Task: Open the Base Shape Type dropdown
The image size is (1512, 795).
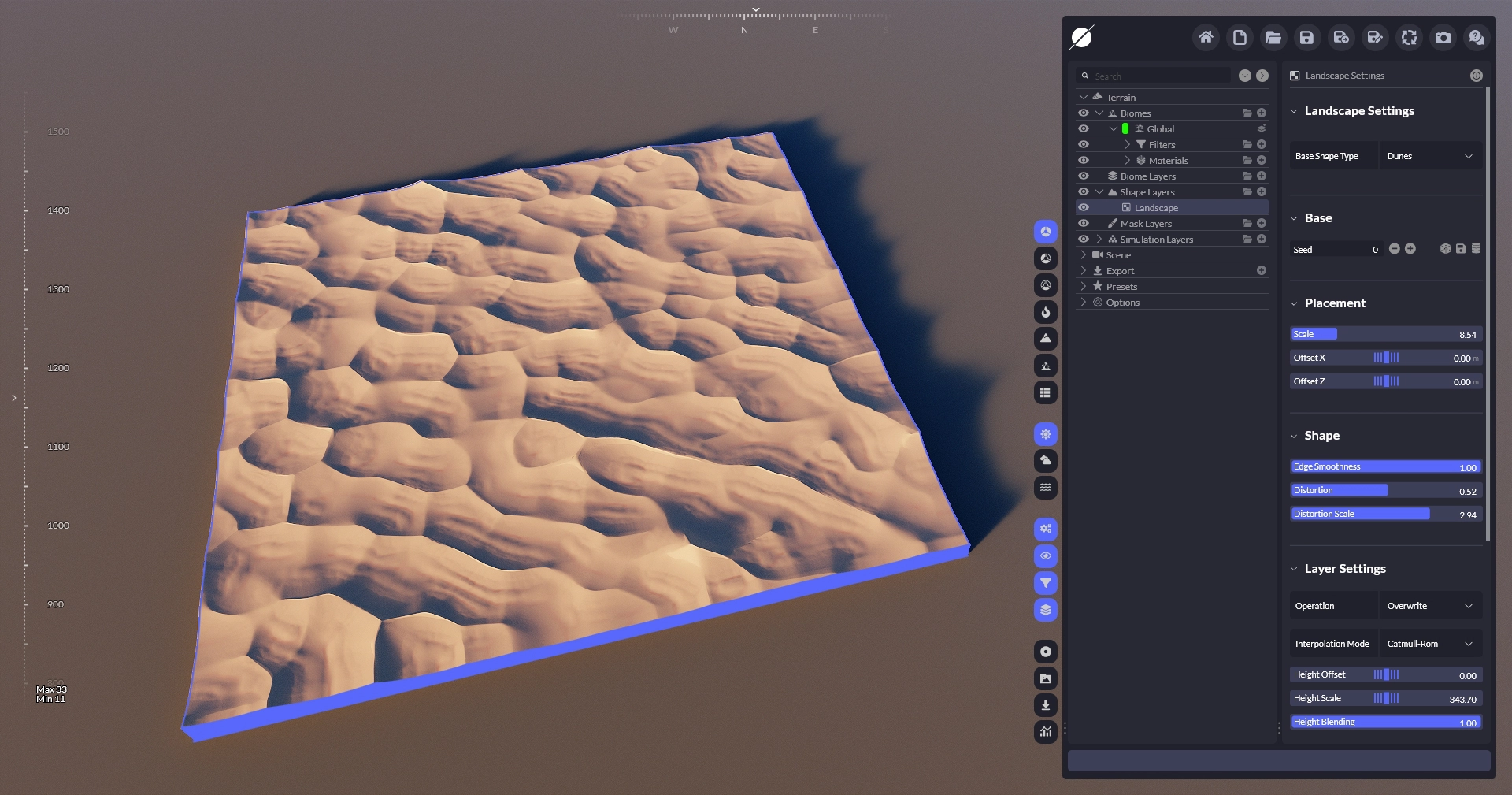Action: (1429, 156)
